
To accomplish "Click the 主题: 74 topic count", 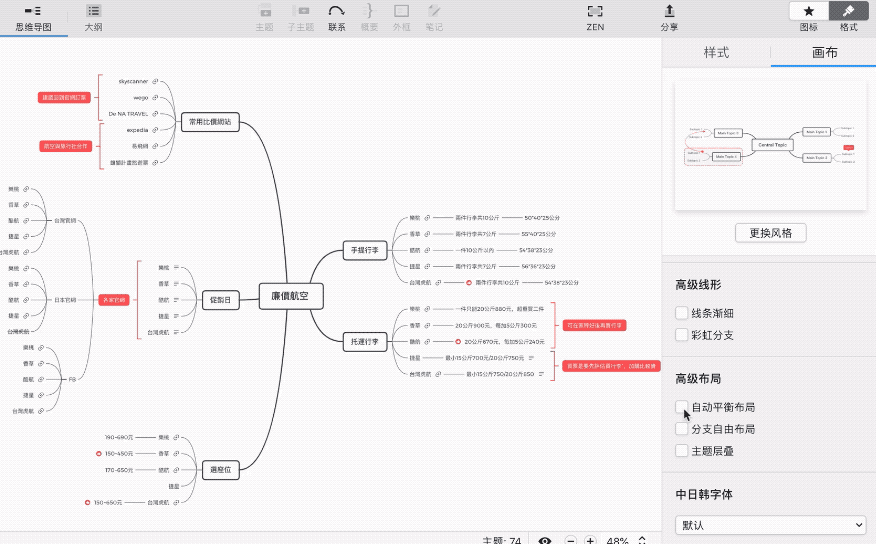I will click(x=501, y=541).
